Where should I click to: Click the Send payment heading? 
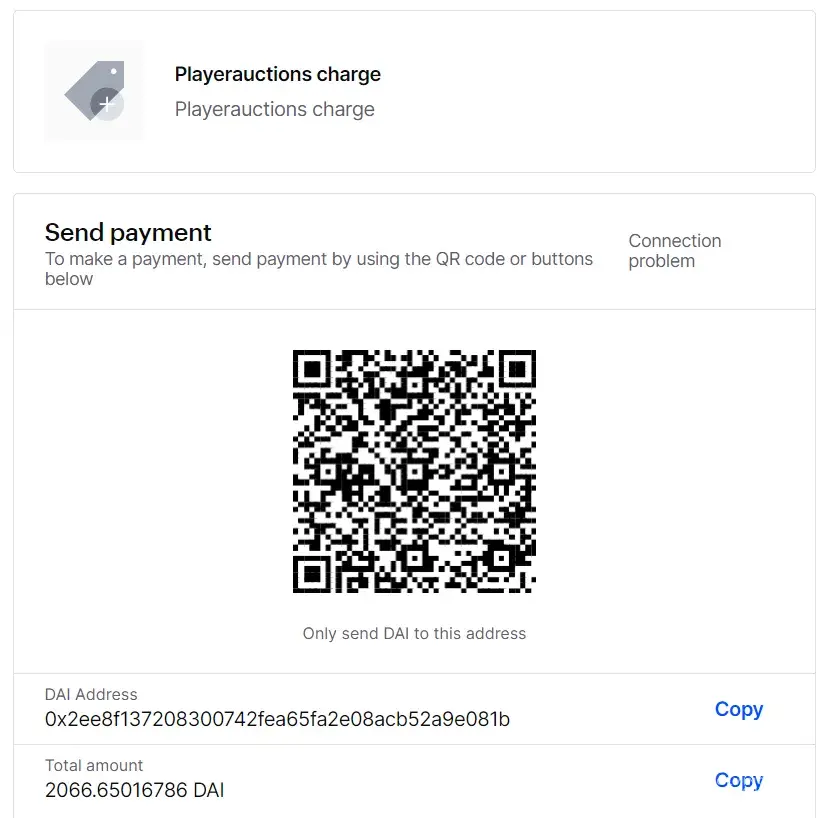pyautogui.click(x=128, y=233)
